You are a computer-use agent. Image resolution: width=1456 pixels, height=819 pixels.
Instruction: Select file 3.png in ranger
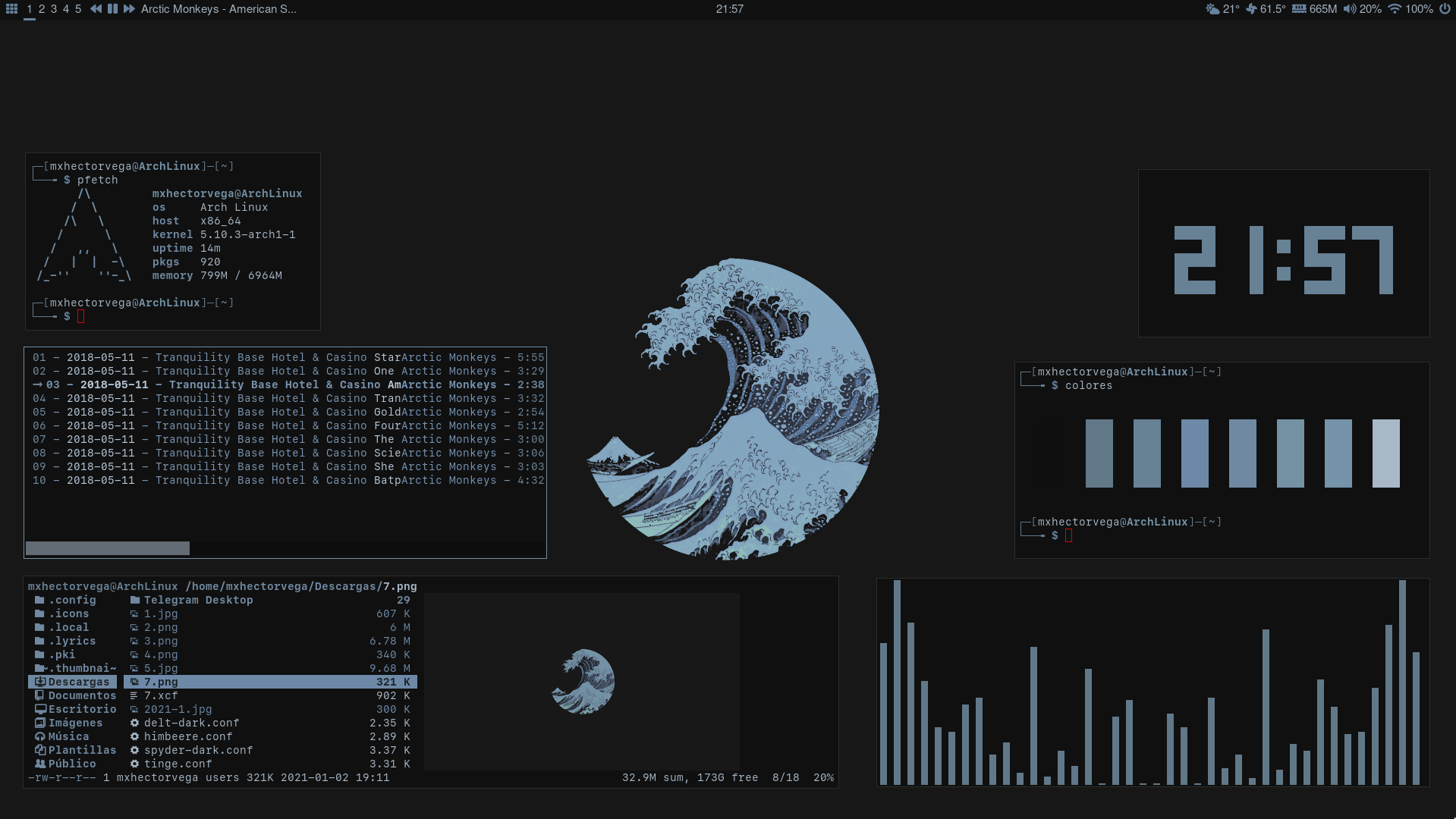270,641
